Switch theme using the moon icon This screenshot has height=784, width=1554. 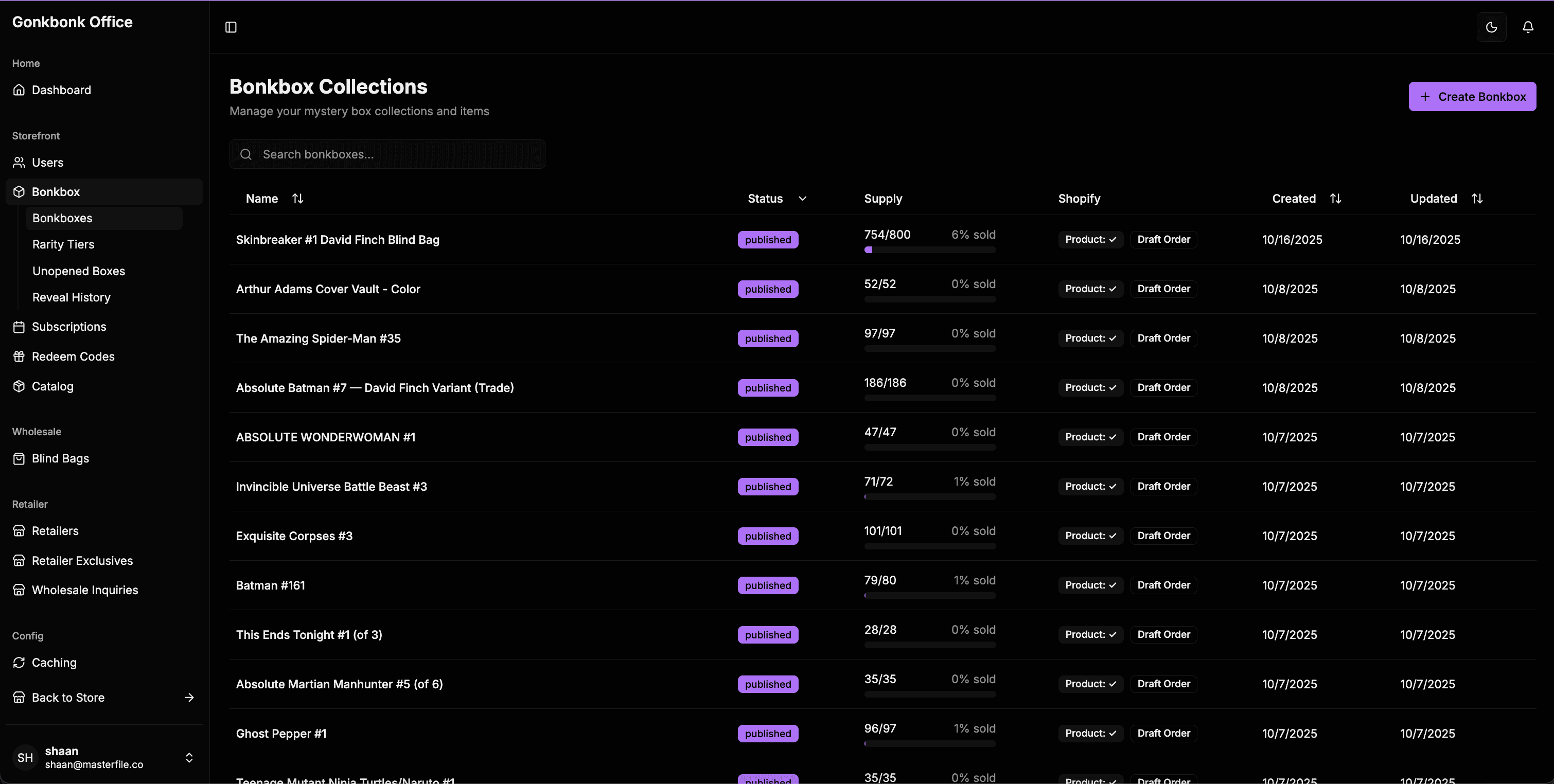[x=1491, y=27]
